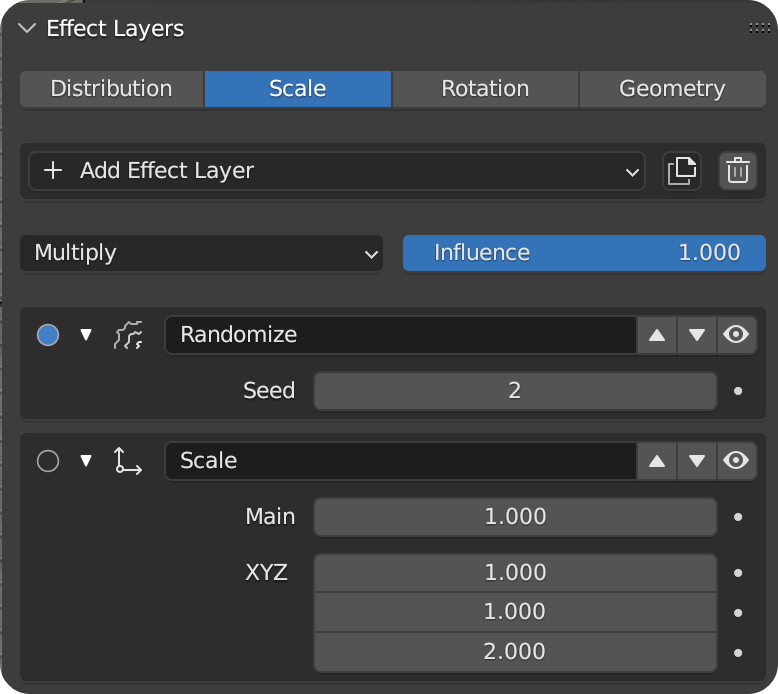Click the Influence slider
778x694 pixels.
(584, 253)
